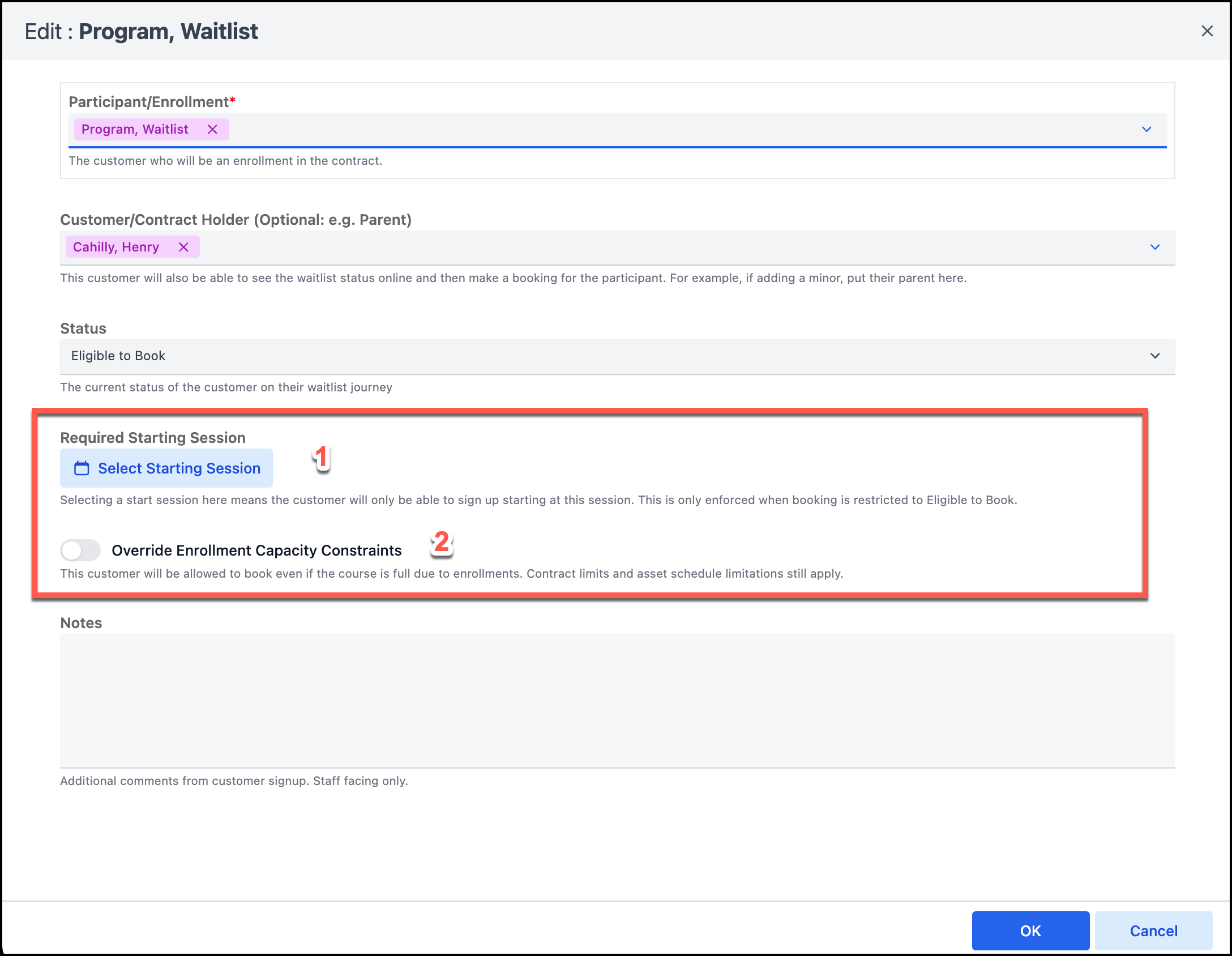Viewport: 1232px width, 956px height.
Task: Click the calendar icon on Select Starting Session
Action: 82,468
